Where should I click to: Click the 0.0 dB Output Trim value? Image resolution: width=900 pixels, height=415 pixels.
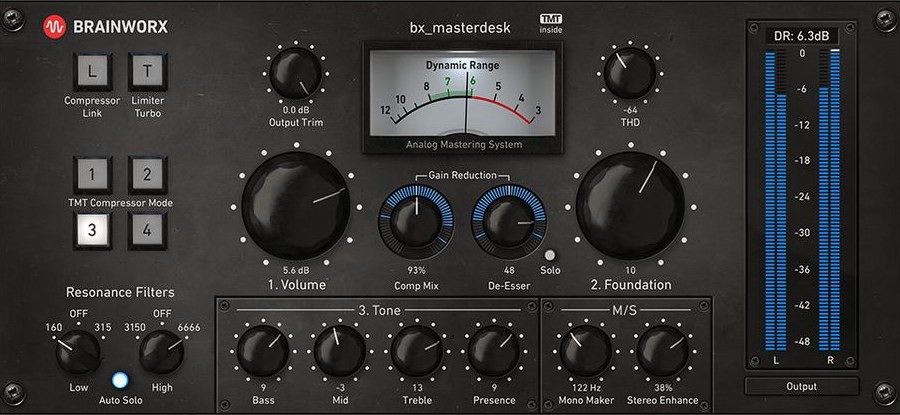pos(296,110)
